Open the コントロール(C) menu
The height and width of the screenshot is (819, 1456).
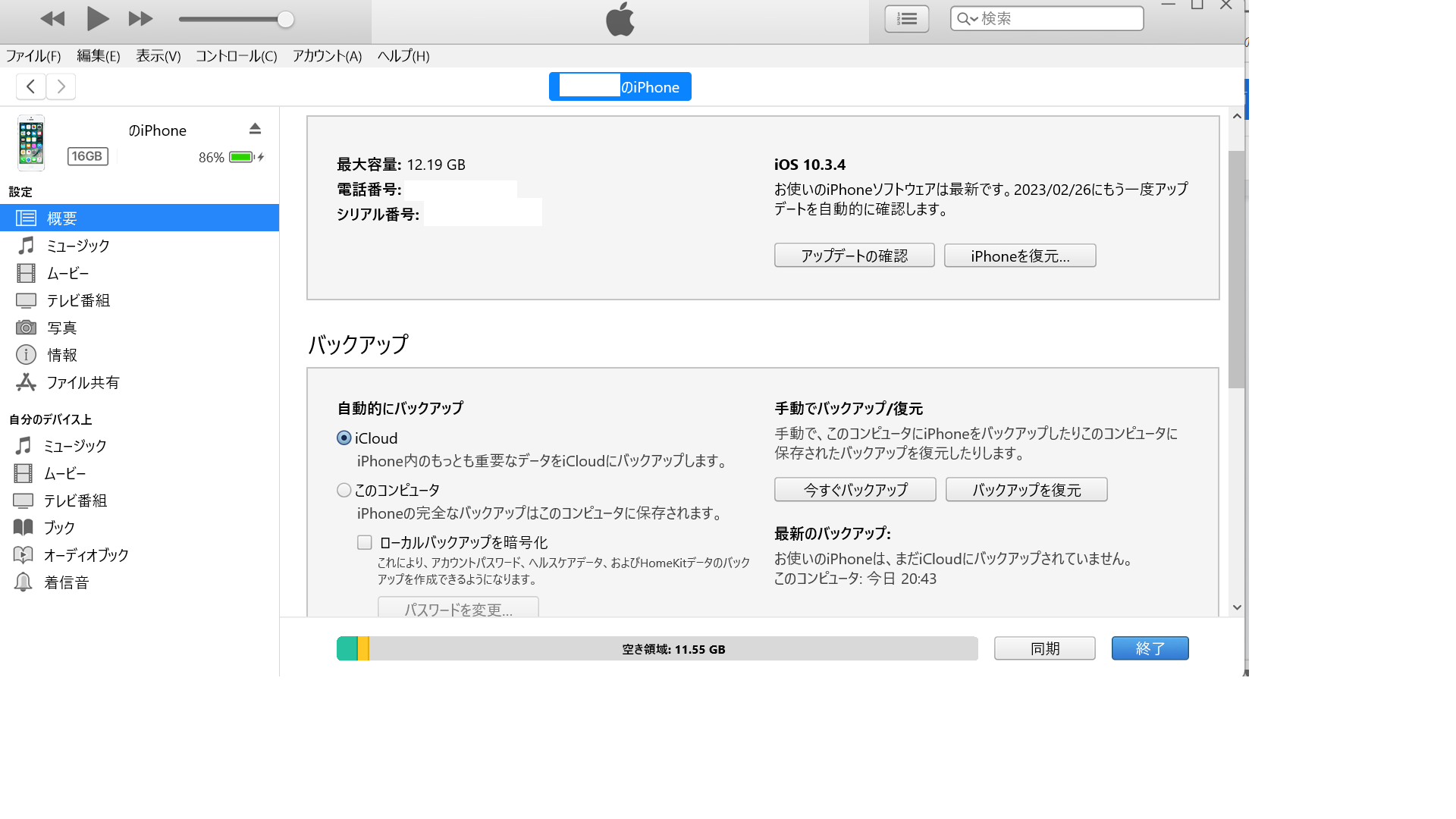237,56
